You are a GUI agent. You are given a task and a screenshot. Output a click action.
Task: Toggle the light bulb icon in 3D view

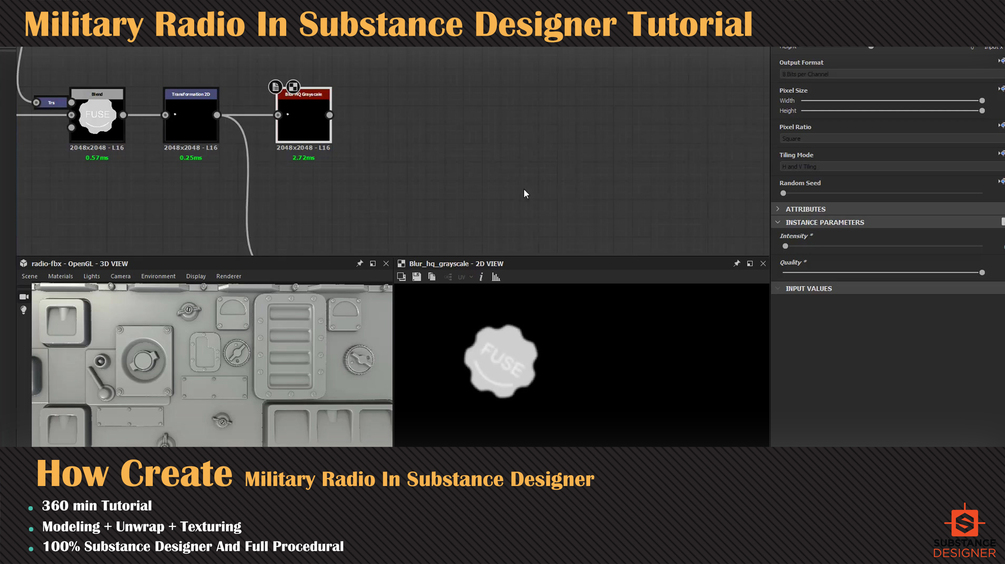click(24, 310)
